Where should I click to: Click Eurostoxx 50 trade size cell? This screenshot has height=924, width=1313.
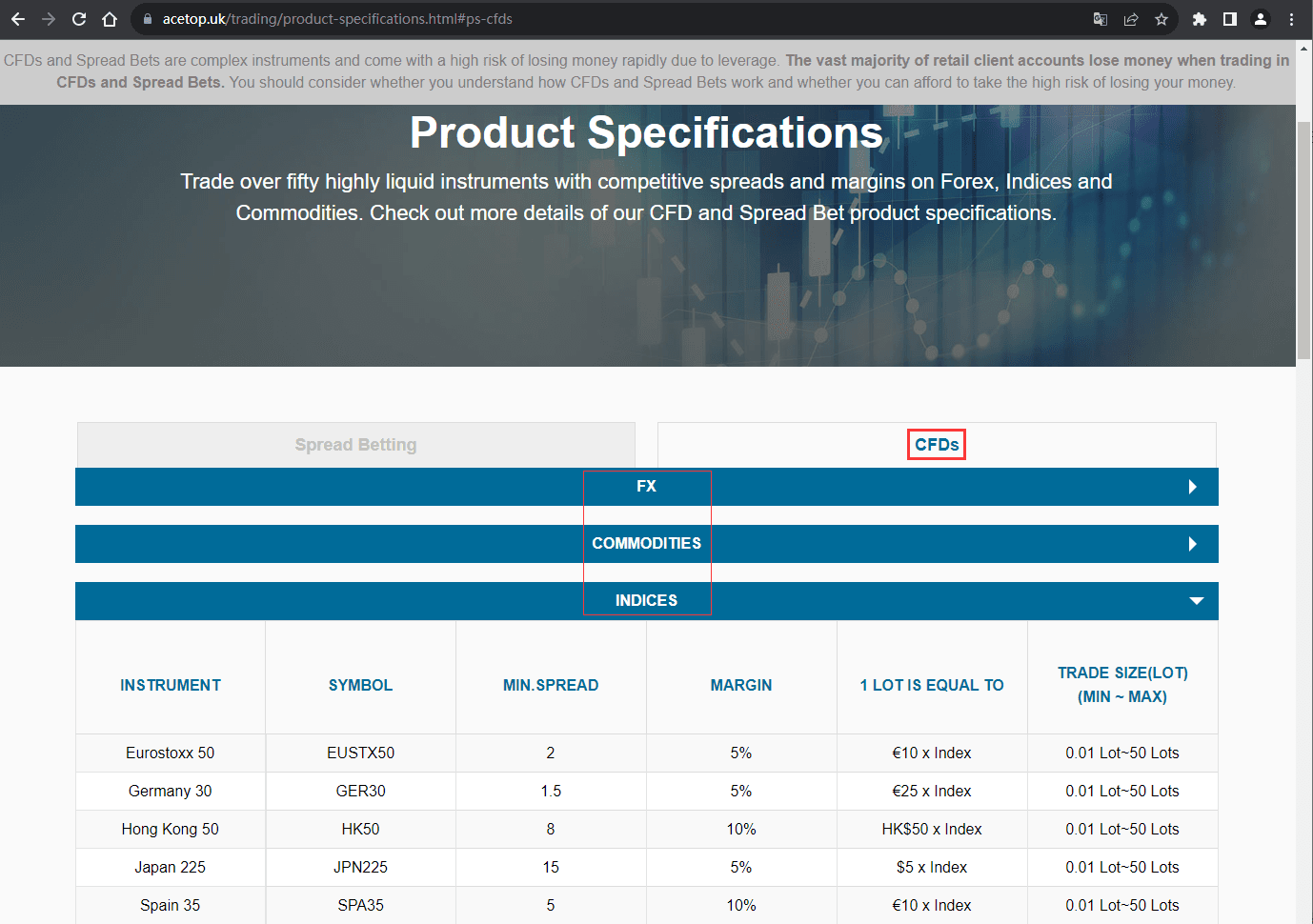click(1122, 753)
